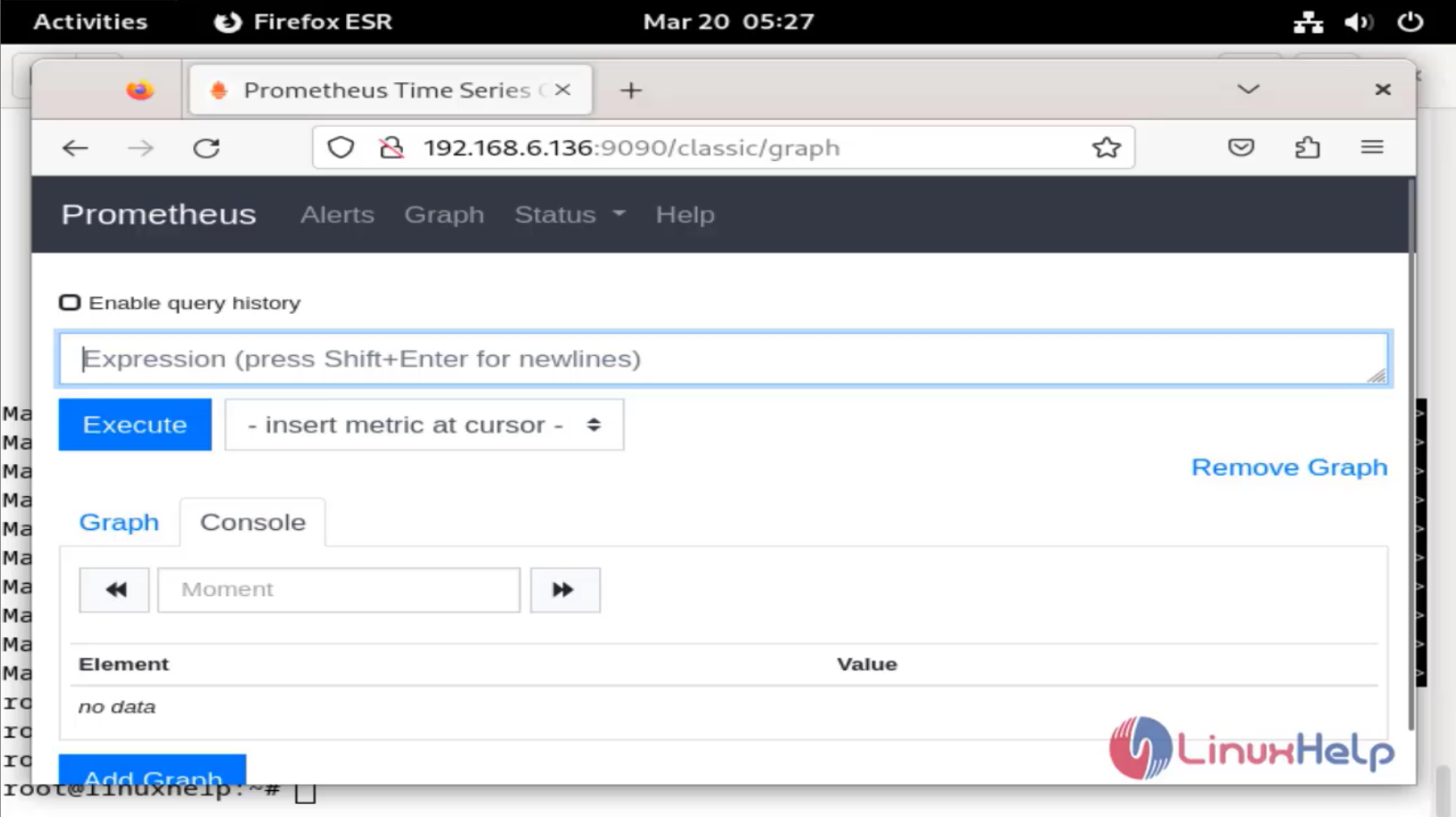Click the Moment time input field
Viewport: 1456px width, 817px height.
click(x=339, y=590)
